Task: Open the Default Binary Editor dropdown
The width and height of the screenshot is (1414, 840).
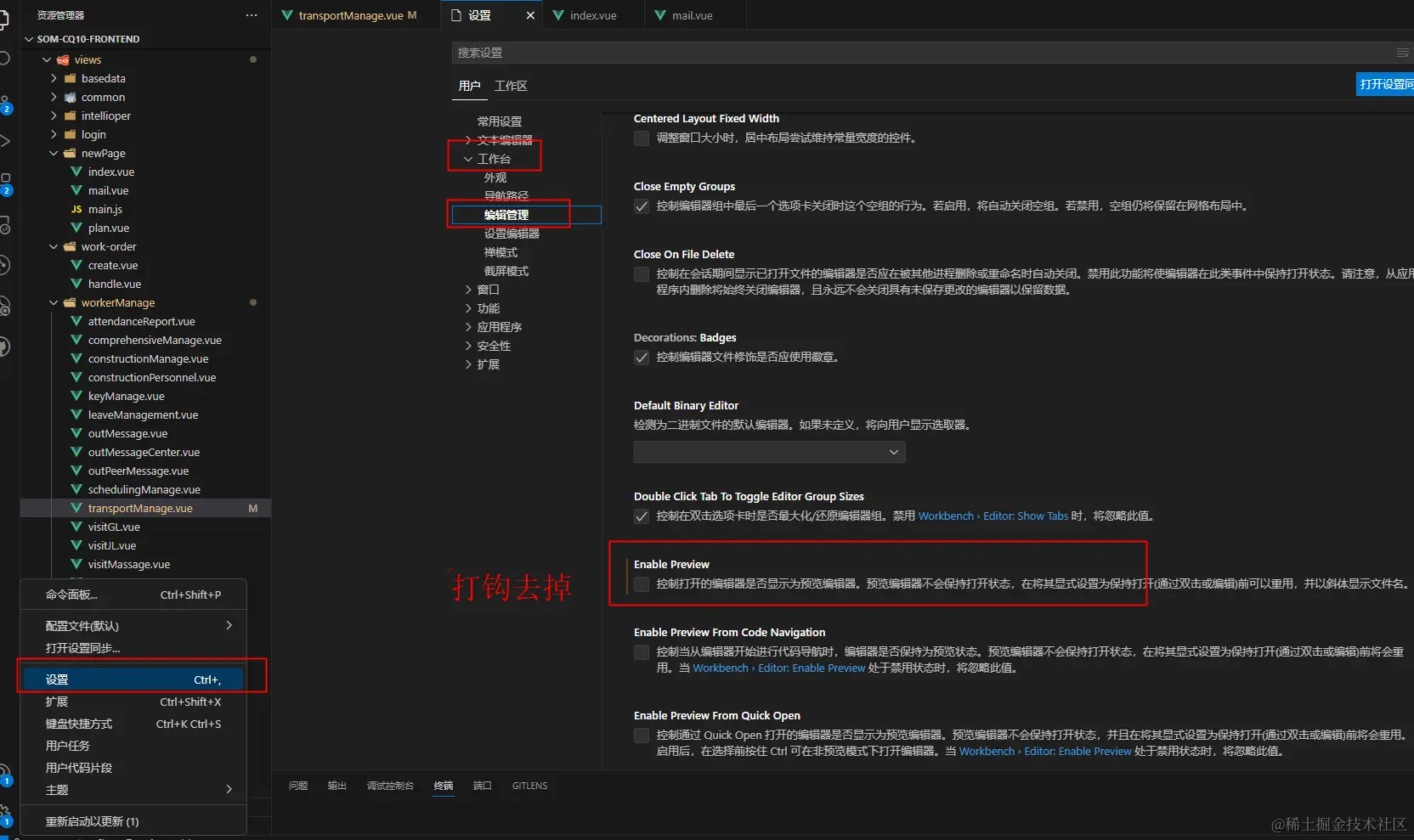Action: pos(770,452)
